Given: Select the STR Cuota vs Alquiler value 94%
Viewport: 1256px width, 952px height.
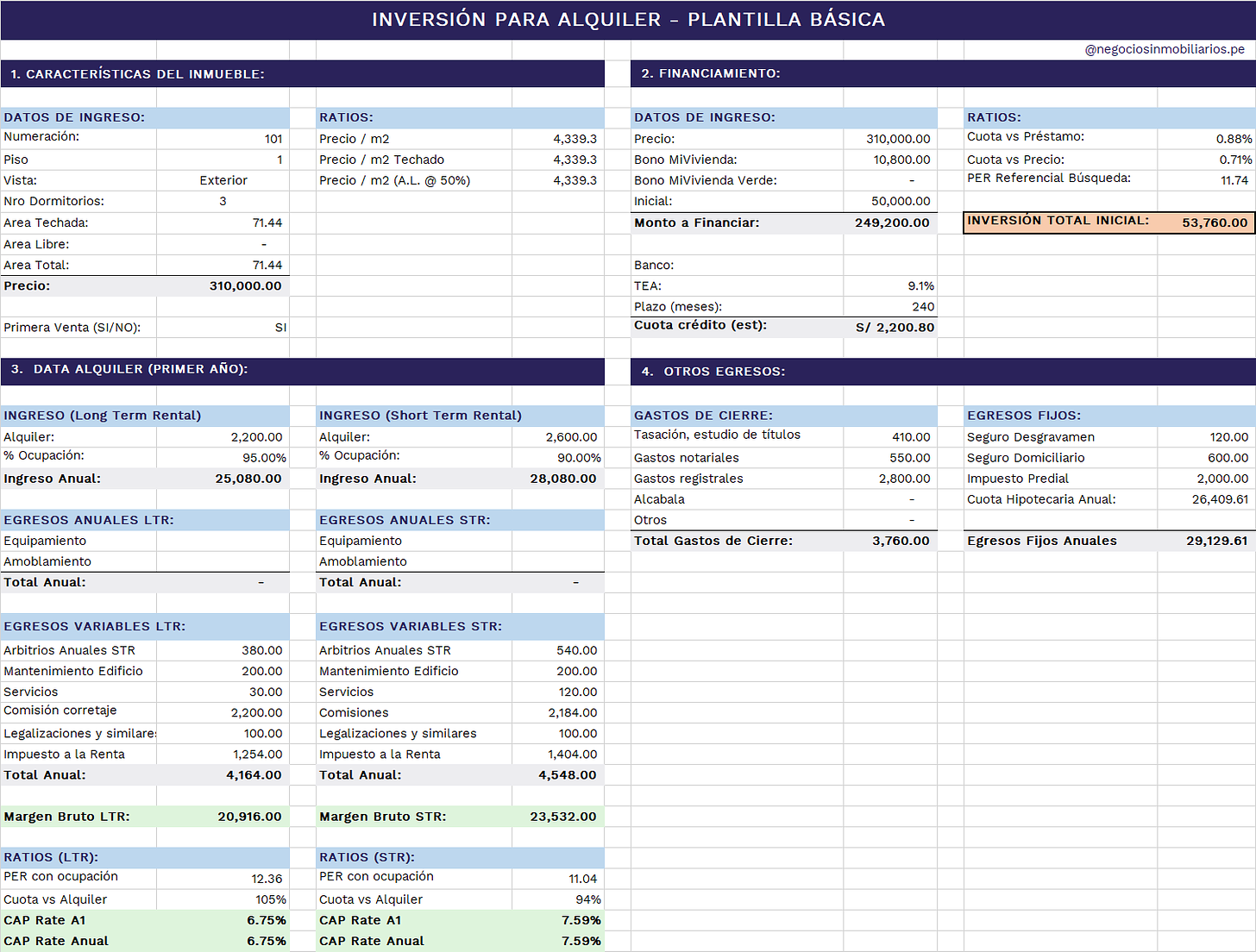Looking at the screenshot, I should [x=558, y=899].
